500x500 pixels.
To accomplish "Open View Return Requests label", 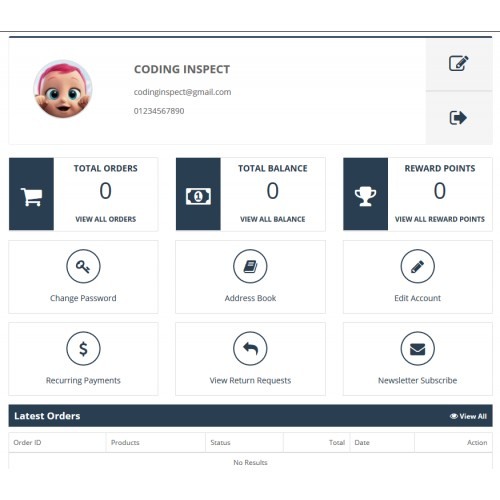I will pyautogui.click(x=250, y=381).
